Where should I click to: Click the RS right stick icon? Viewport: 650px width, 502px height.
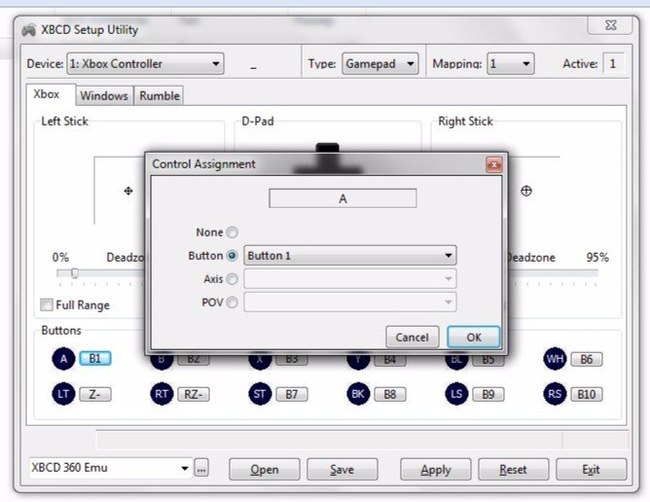click(x=555, y=394)
